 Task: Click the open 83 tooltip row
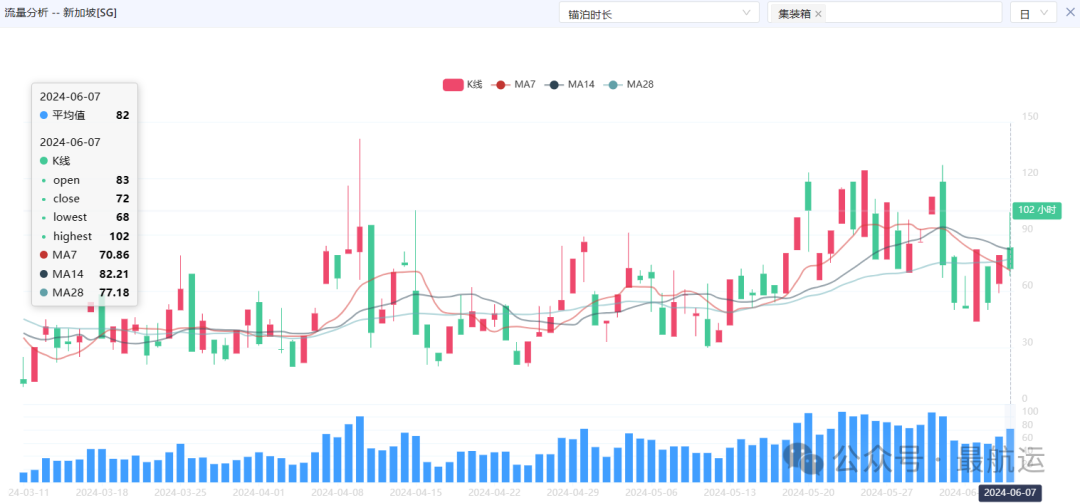click(84, 180)
